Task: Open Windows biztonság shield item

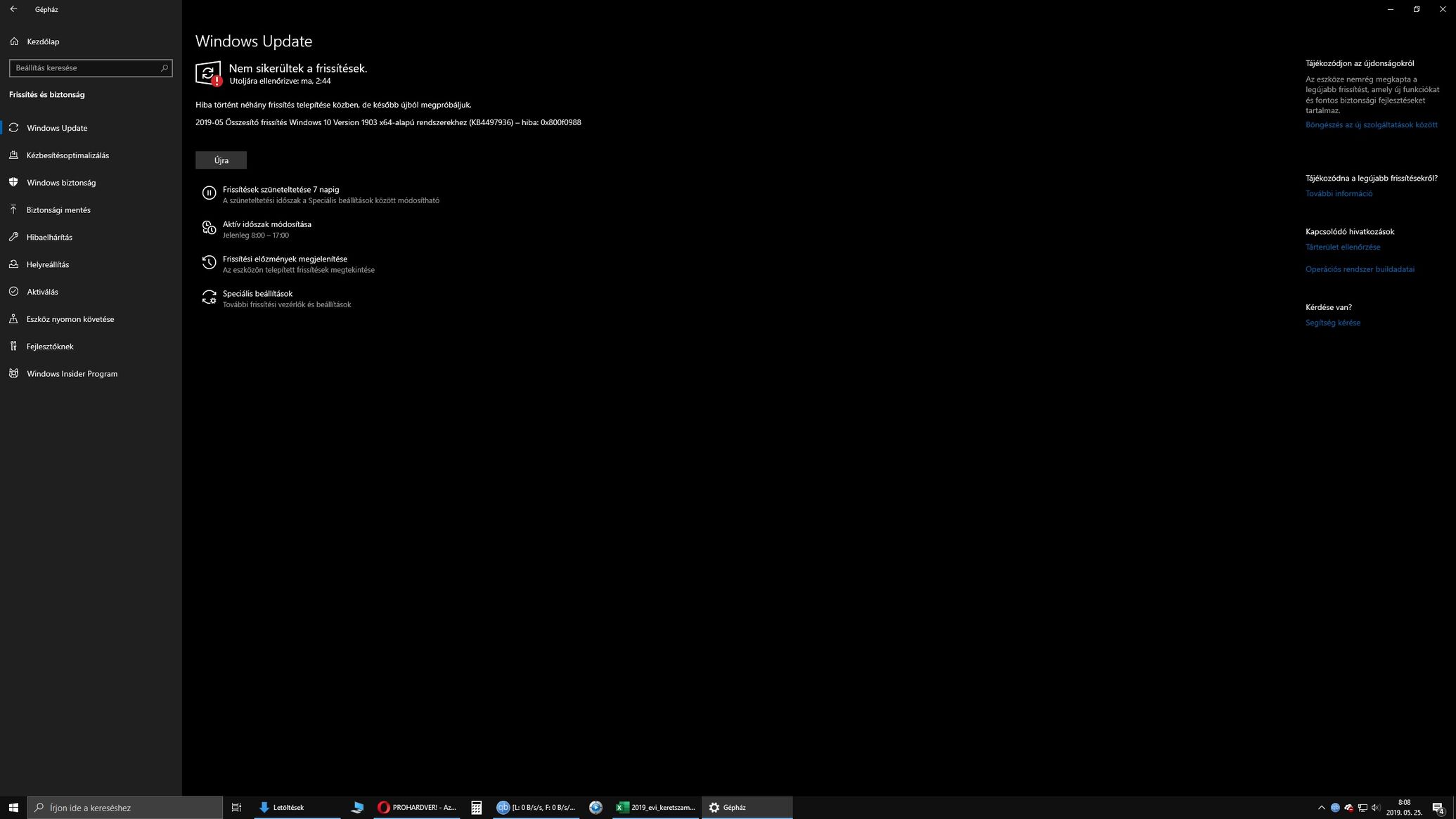Action: coord(61,183)
